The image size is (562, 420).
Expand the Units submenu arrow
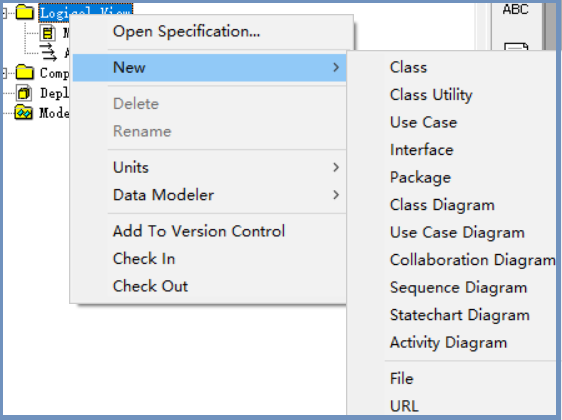tap(336, 167)
